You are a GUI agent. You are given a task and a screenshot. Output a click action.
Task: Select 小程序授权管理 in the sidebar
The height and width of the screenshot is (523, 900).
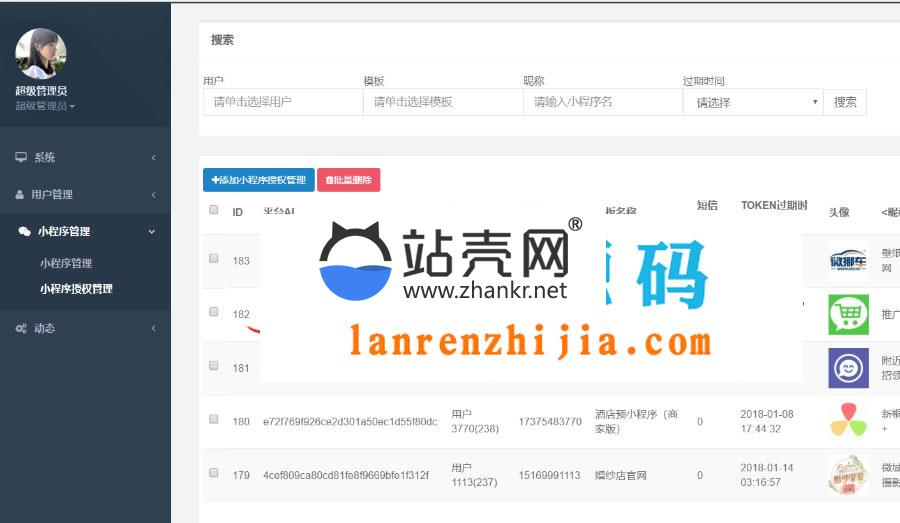[x=76, y=289]
